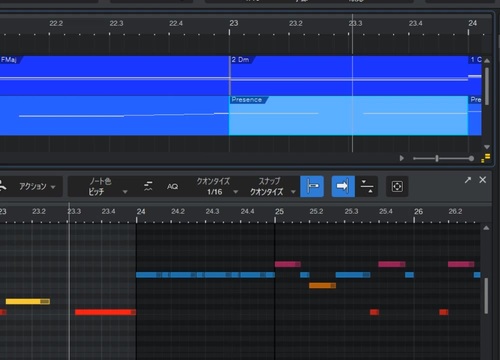Select the short red note below the 26.2 pink note

pyautogui.click(x=444, y=312)
